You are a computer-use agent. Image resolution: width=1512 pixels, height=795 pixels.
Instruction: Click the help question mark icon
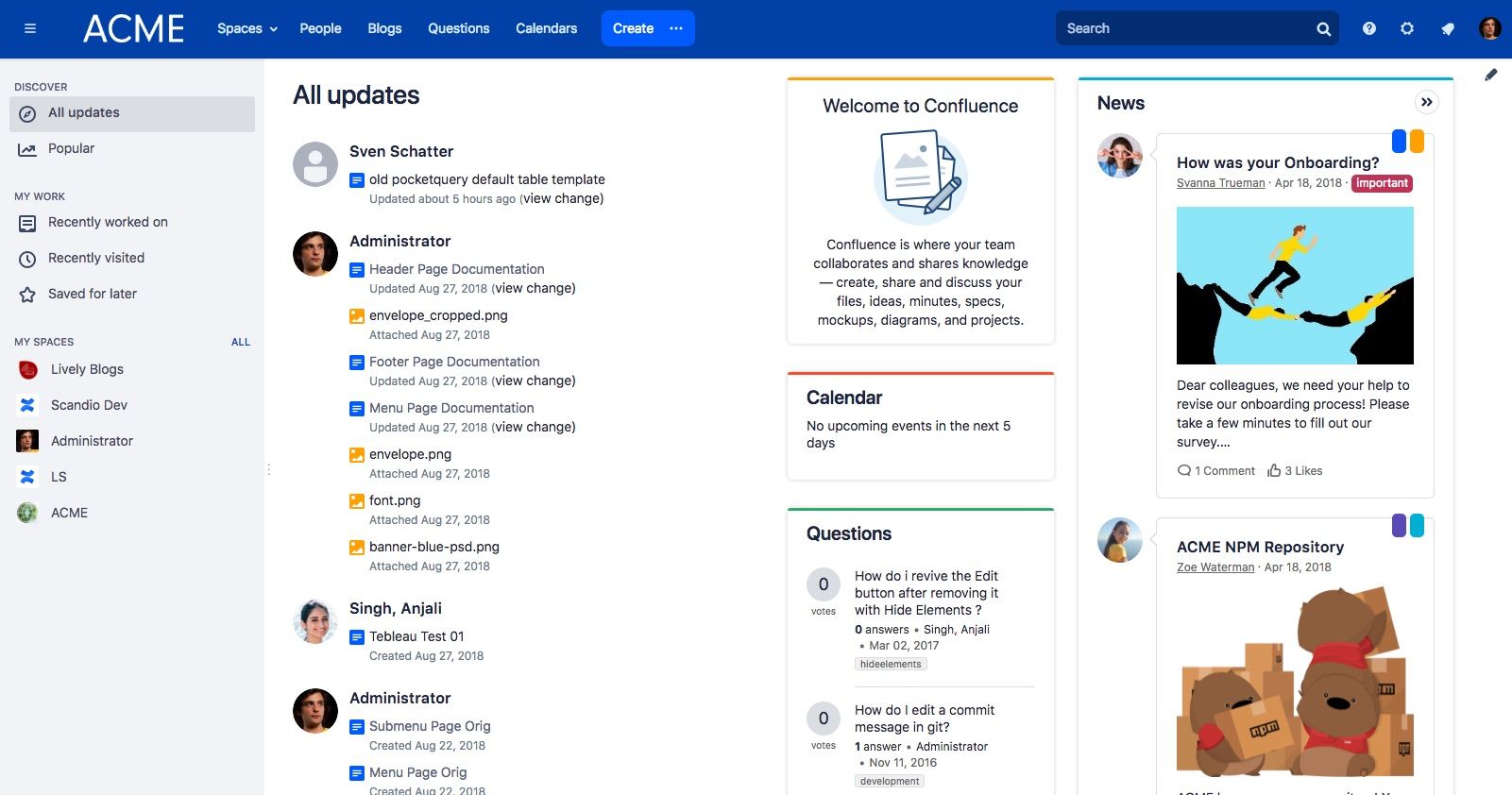pos(1368,28)
